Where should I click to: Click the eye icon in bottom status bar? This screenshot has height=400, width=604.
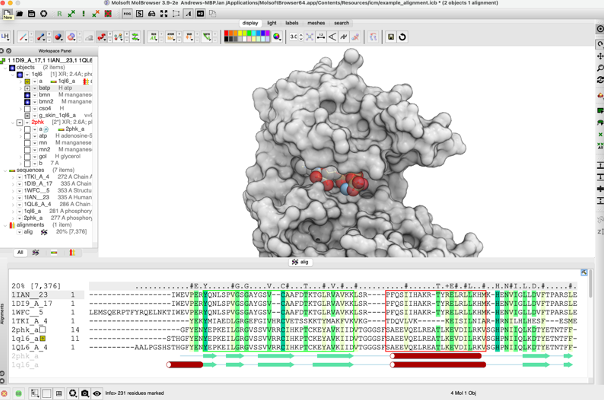96,394
